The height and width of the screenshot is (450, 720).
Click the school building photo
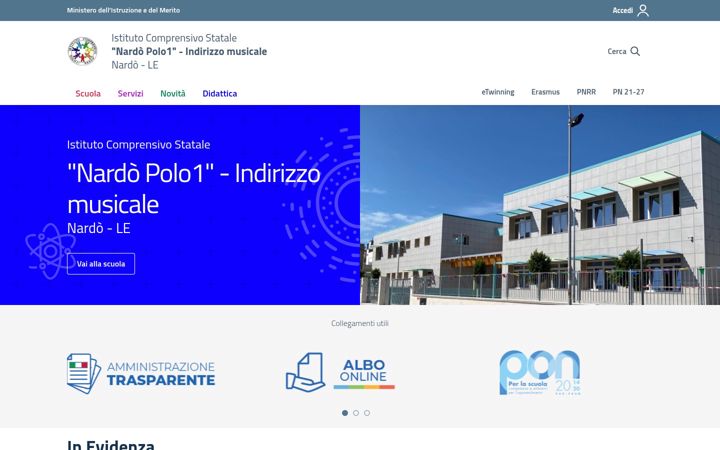pos(540,205)
